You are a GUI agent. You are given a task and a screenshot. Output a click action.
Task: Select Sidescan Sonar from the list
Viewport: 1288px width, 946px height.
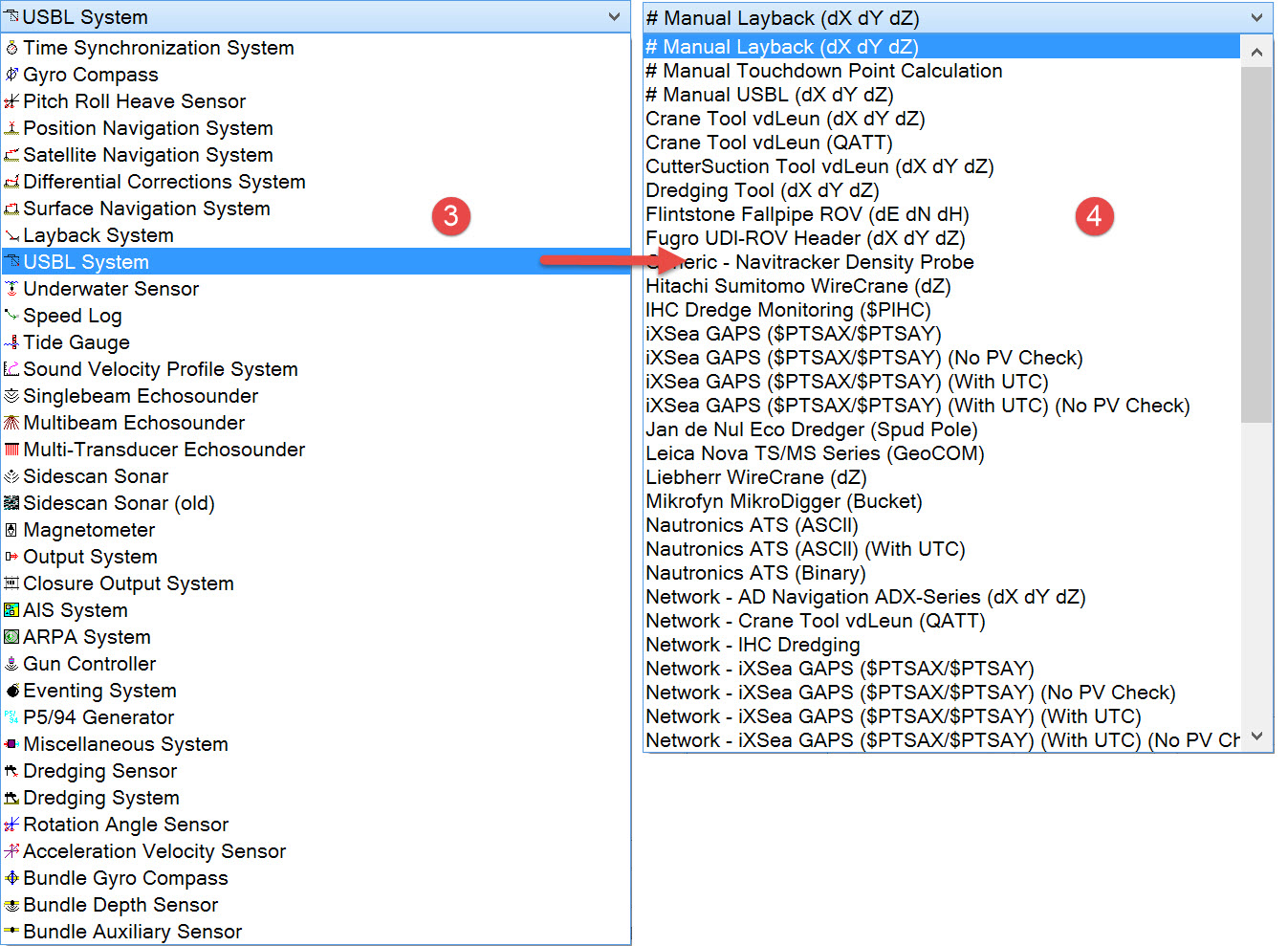(316, 476)
